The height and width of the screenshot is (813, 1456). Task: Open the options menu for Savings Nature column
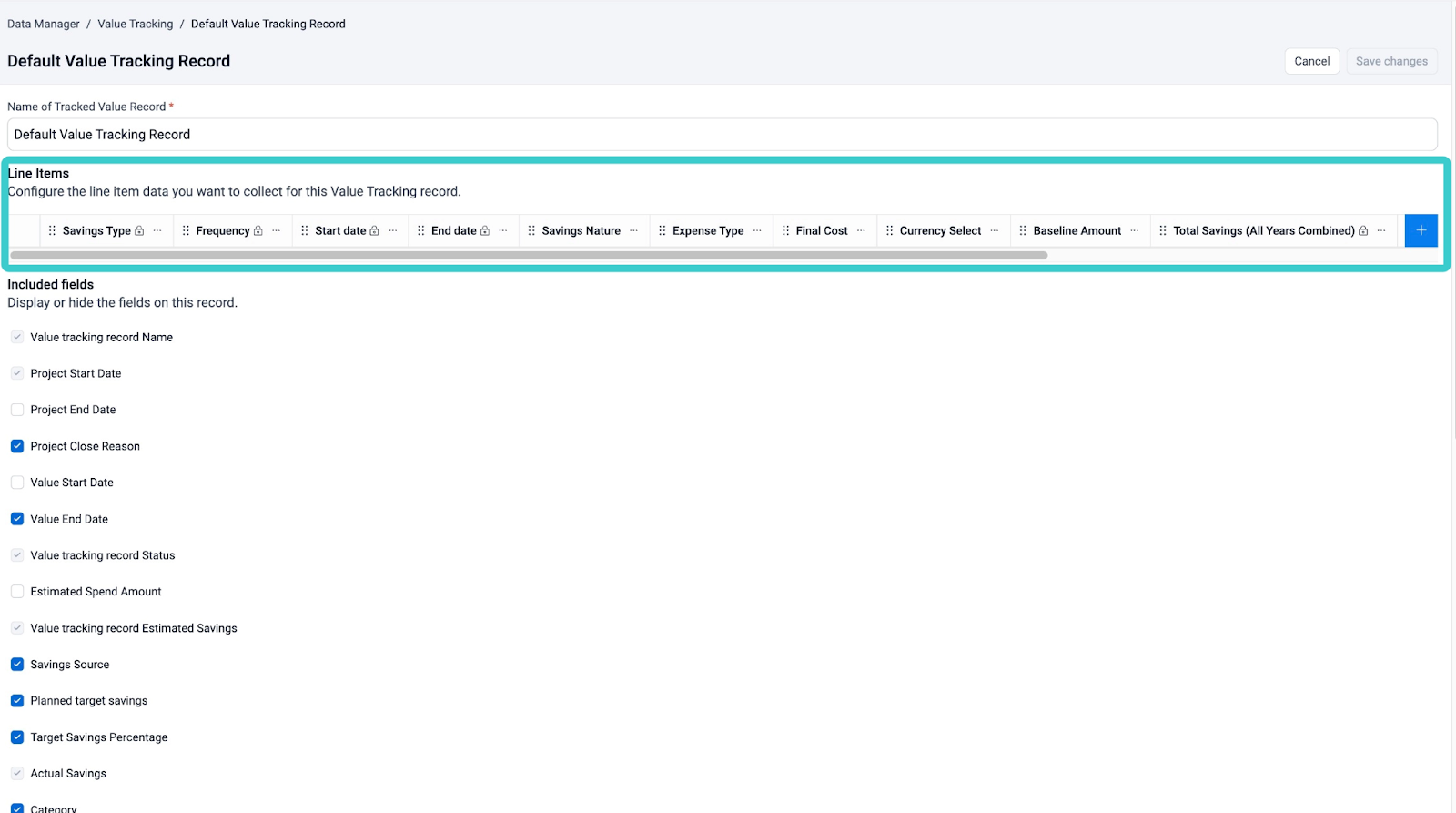pyautogui.click(x=633, y=231)
